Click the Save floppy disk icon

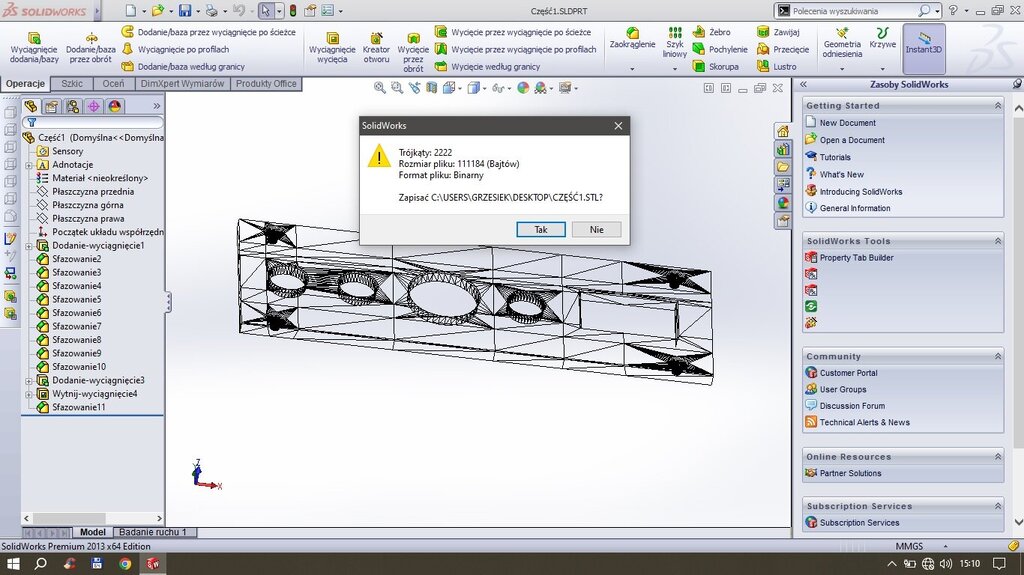pos(184,11)
